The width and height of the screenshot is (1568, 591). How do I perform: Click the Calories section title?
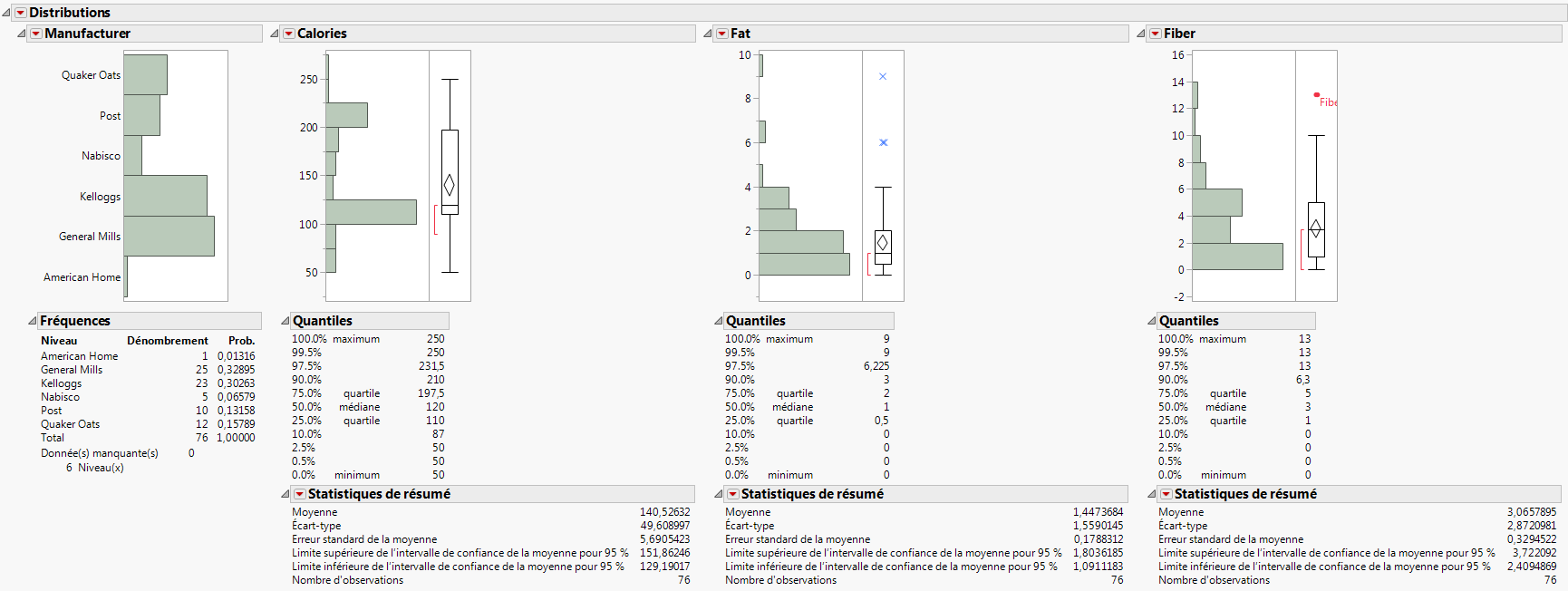coord(322,34)
